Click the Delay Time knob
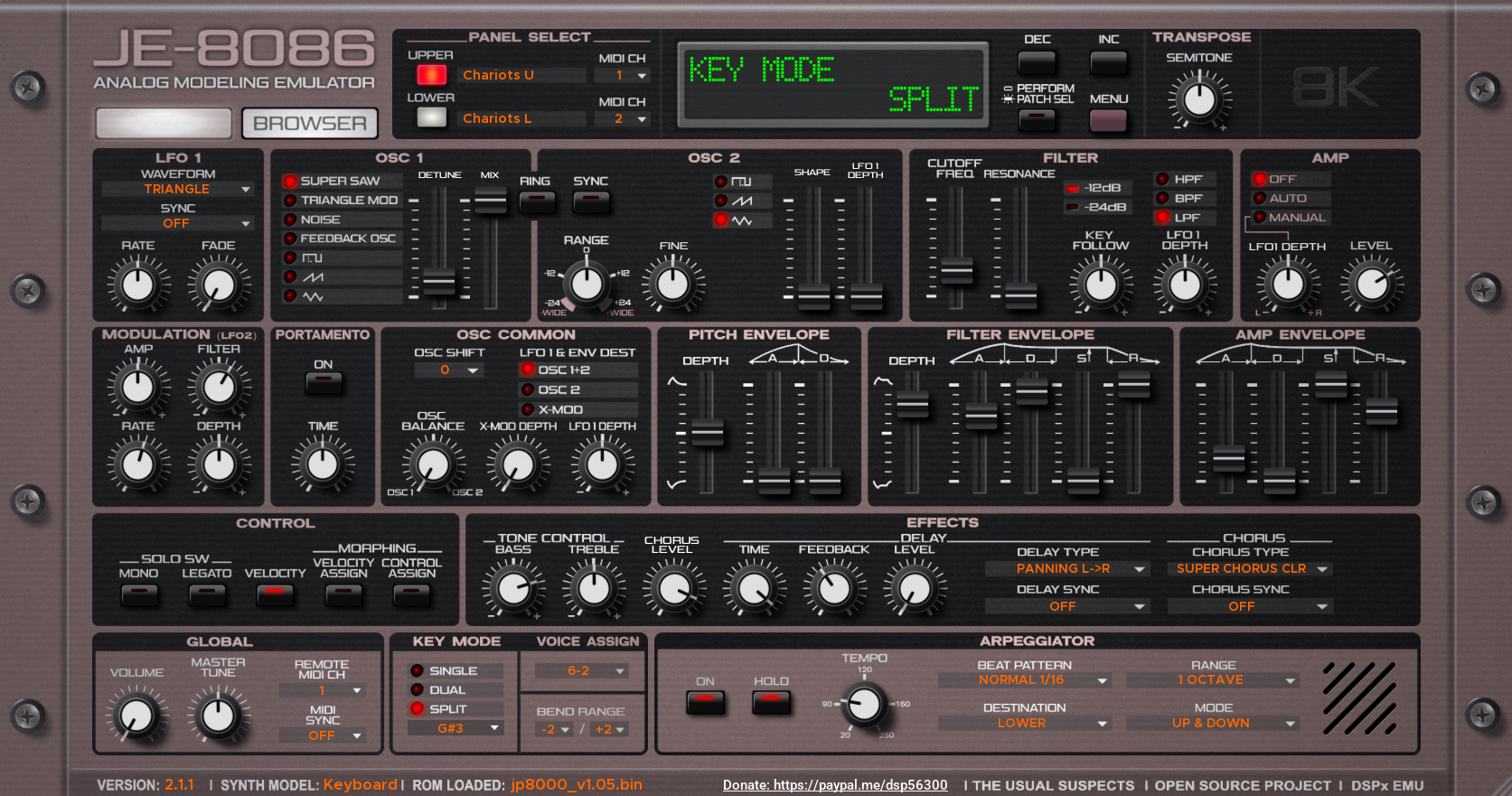Image resolution: width=1512 pixels, height=796 pixels. tap(755, 589)
